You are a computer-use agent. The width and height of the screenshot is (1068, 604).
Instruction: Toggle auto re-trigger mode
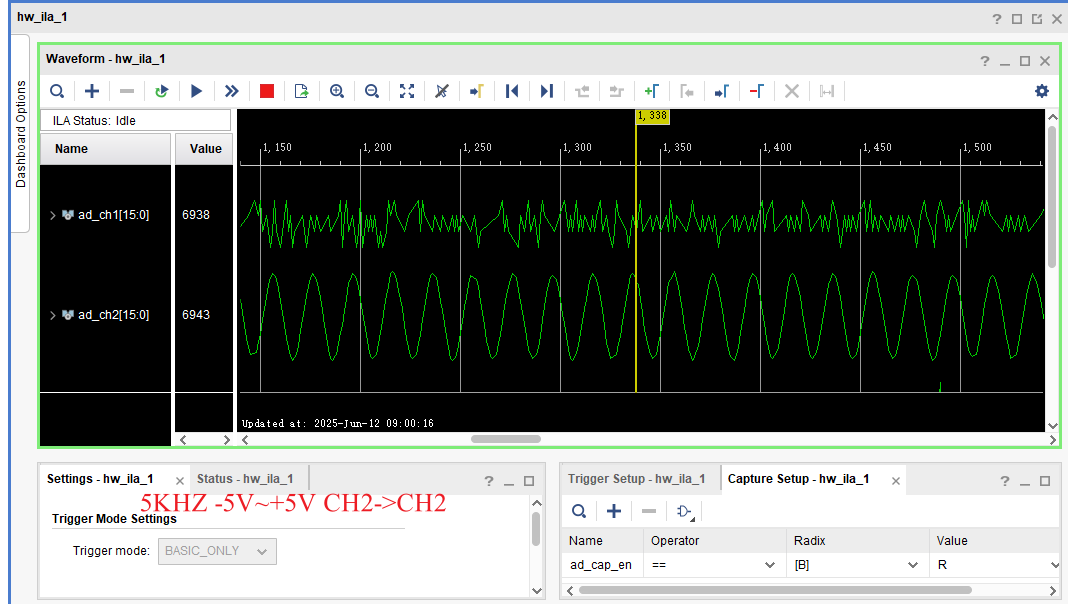pos(161,91)
